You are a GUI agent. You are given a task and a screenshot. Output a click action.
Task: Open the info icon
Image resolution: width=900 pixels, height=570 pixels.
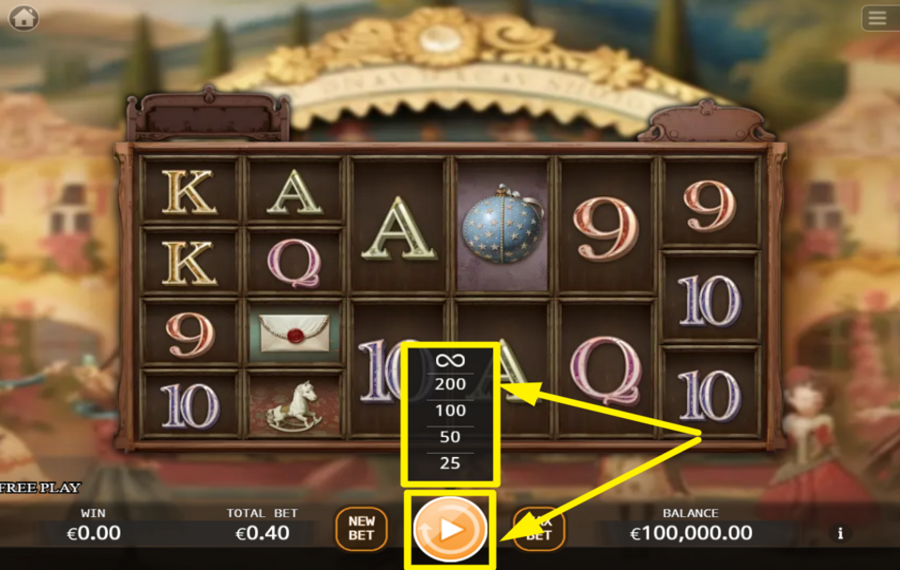pos(840,533)
